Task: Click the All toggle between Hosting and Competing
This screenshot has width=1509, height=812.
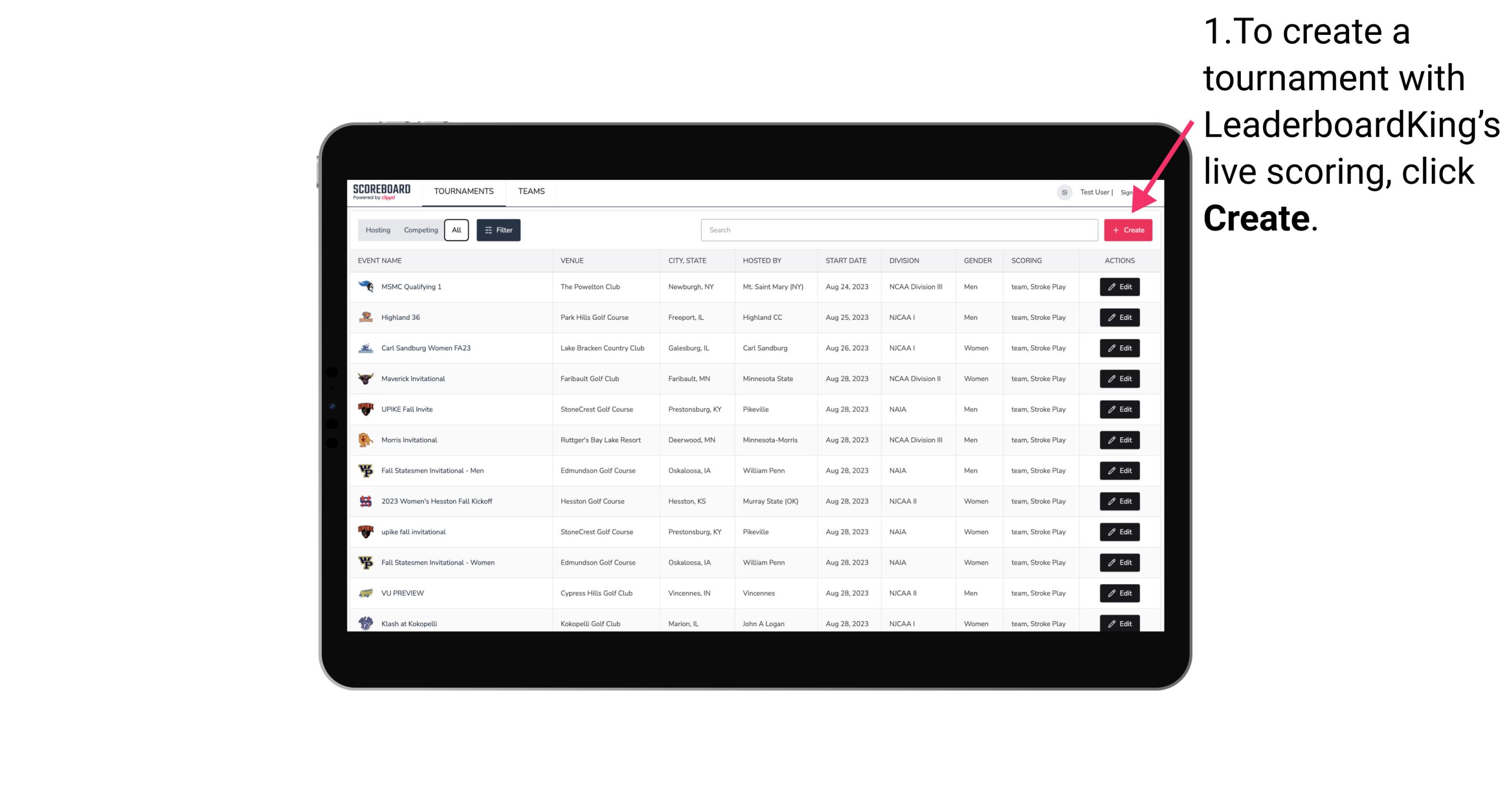Action: pyautogui.click(x=456, y=230)
